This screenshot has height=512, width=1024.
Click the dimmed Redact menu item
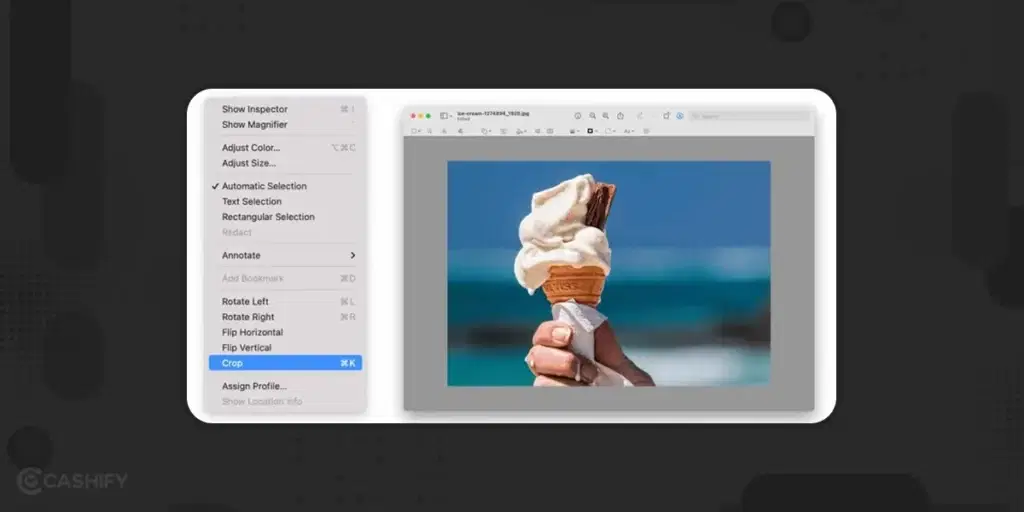[x=285, y=232]
